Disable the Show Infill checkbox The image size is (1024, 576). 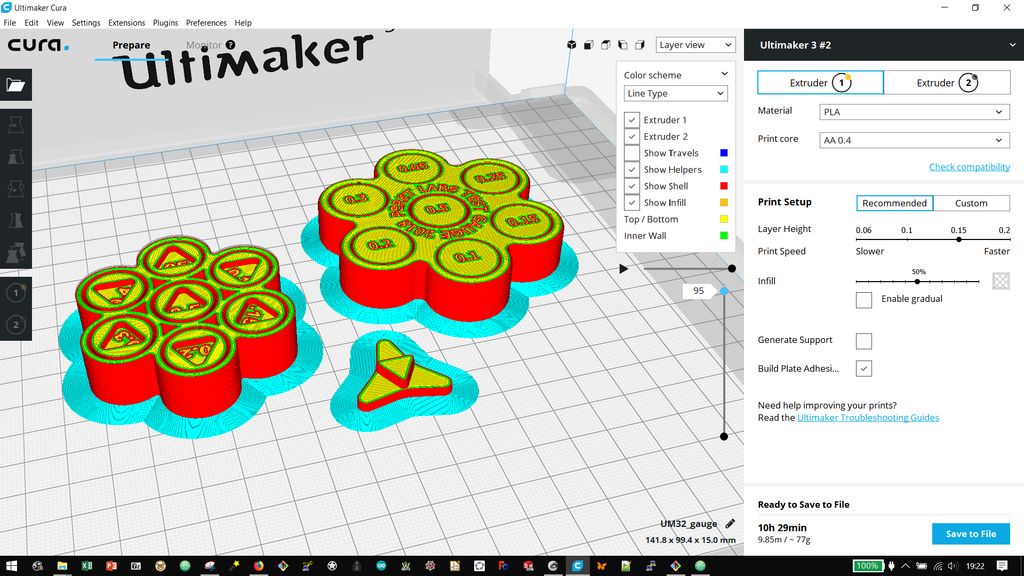click(632, 202)
